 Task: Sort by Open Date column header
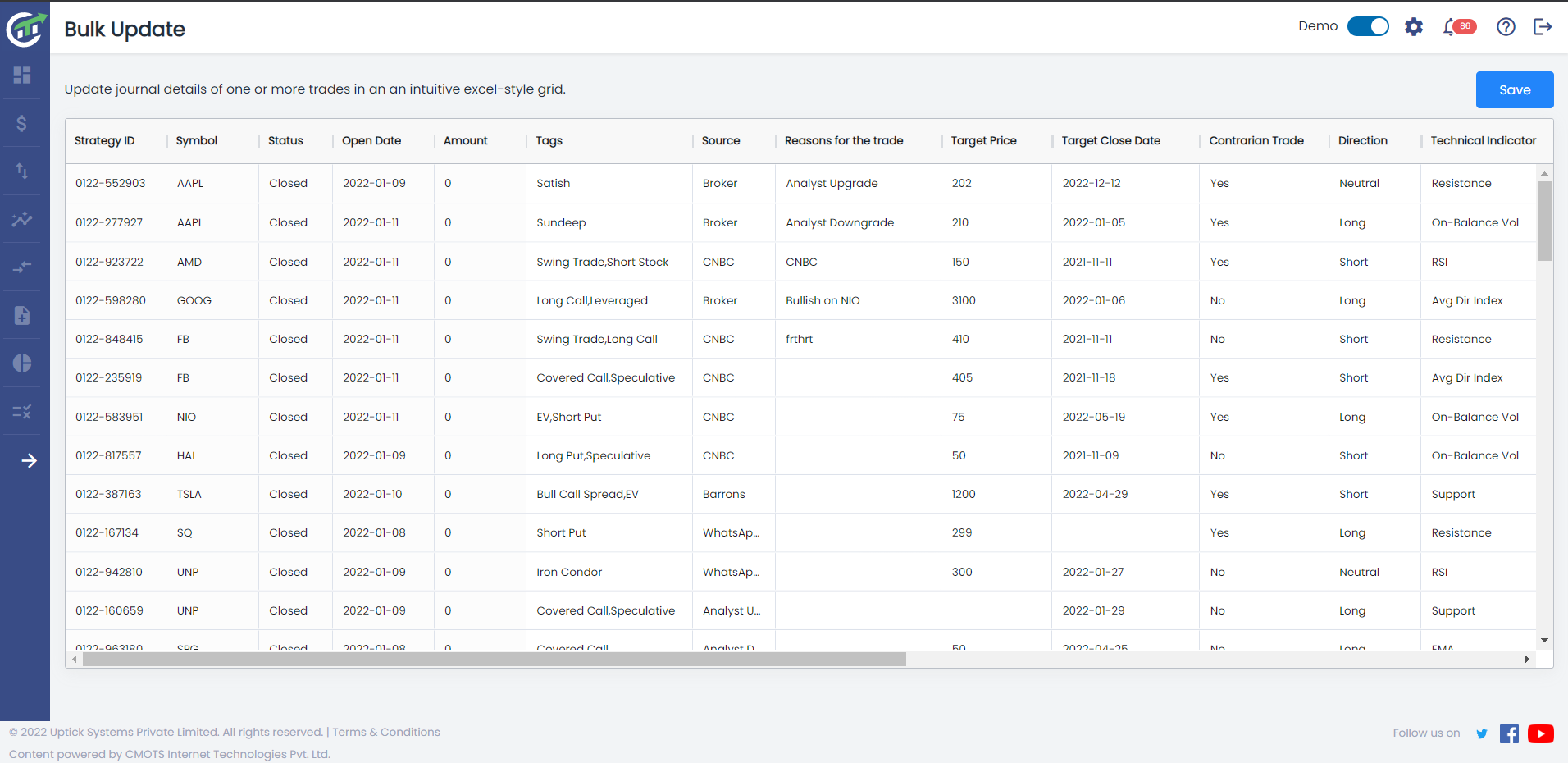point(371,140)
